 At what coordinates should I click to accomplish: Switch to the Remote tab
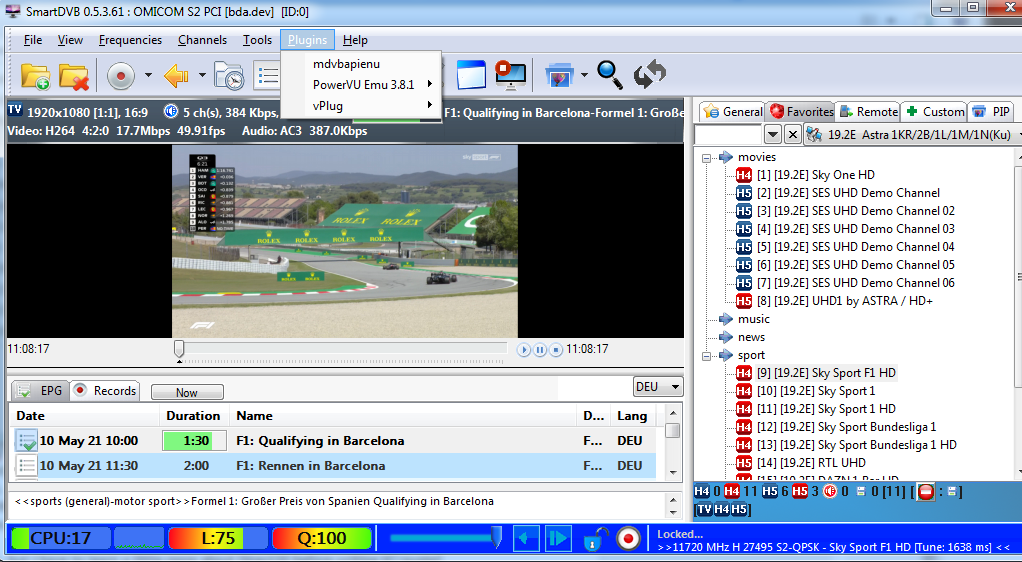tap(869, 111)
